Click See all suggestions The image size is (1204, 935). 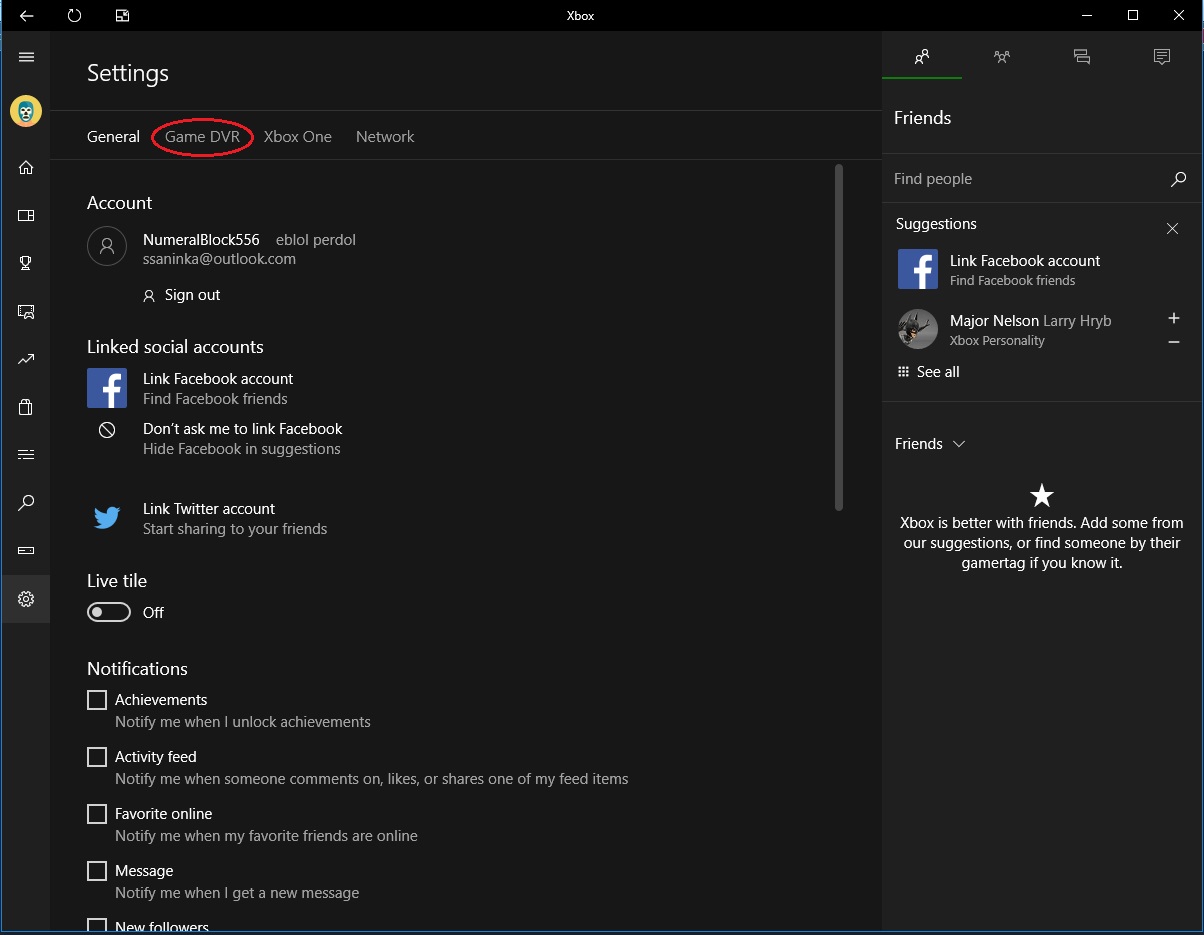[x=929, y=372]
